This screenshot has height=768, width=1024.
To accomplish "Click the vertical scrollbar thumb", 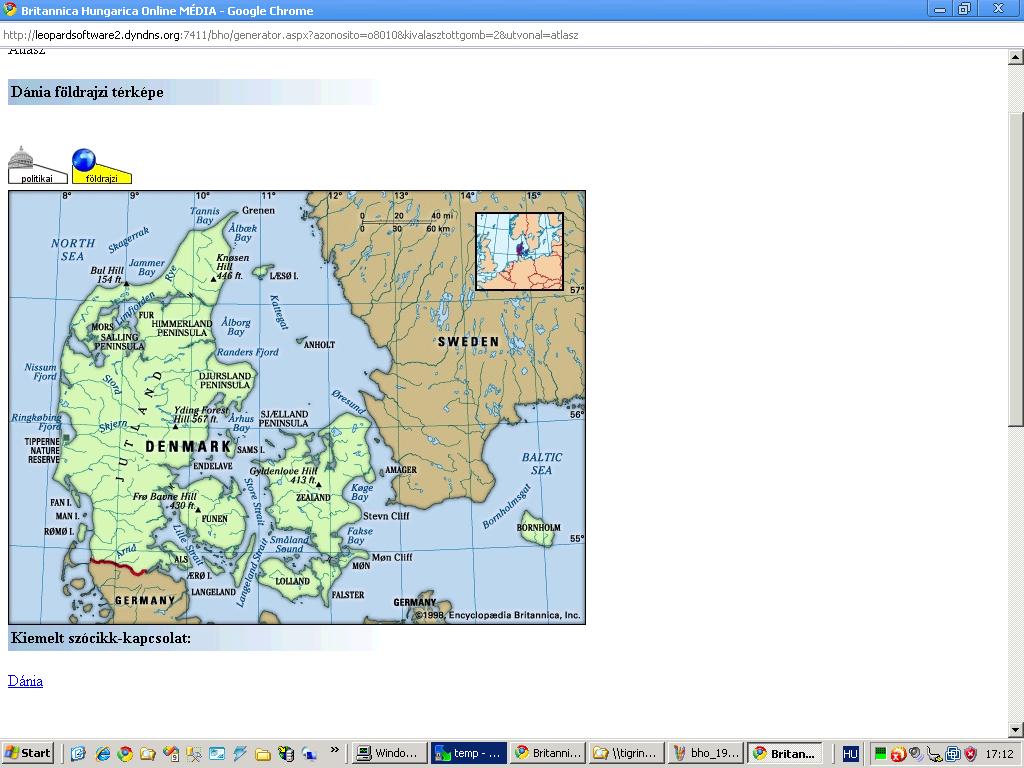I will click(1015, 270).
